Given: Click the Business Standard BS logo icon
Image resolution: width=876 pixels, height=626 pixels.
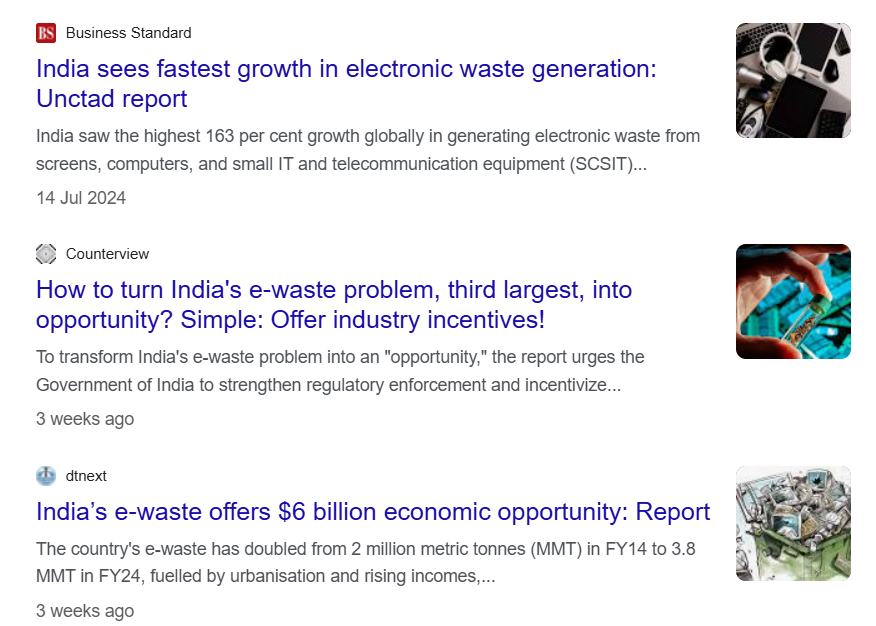Looking at the screenshot, I should point(46,33).
